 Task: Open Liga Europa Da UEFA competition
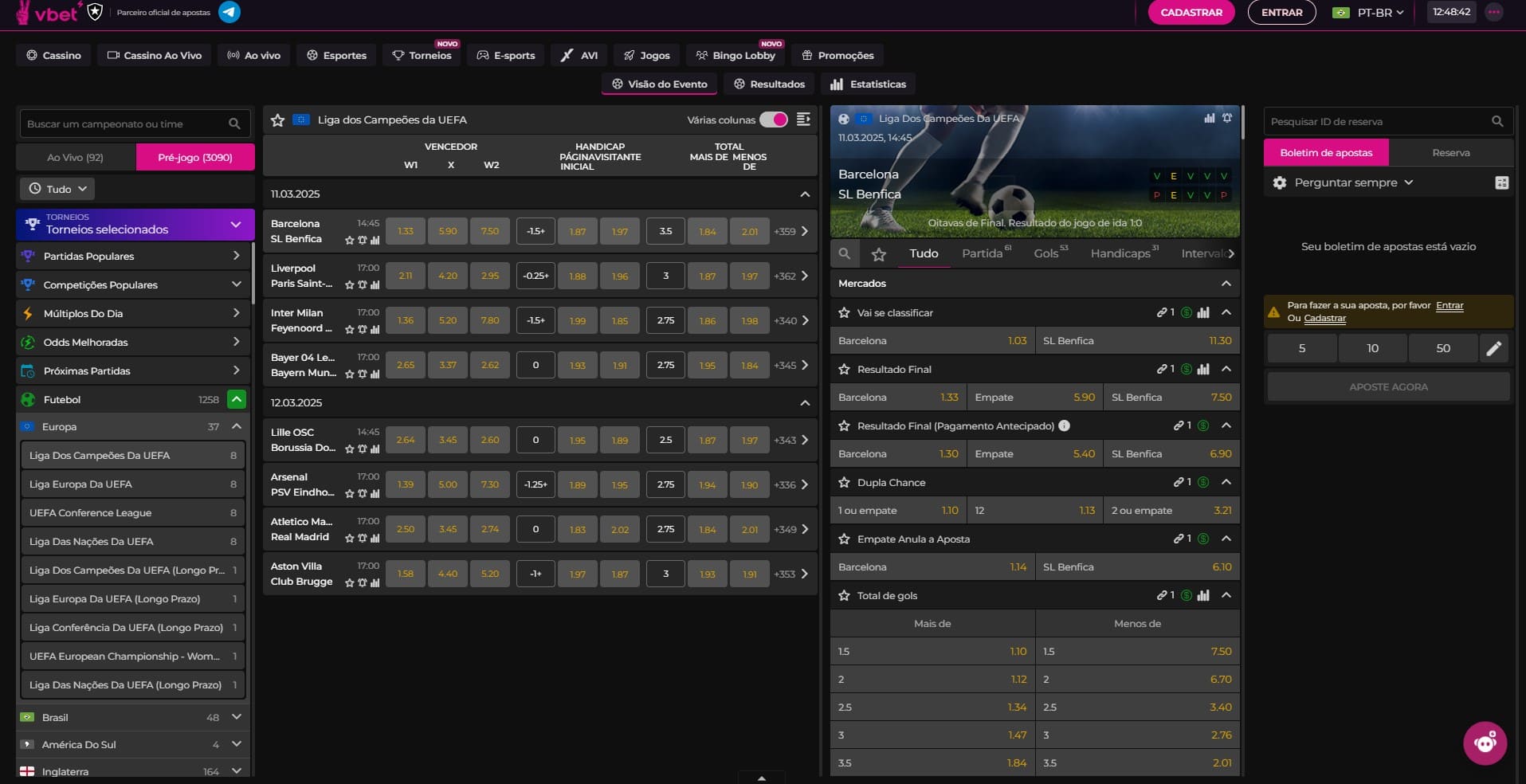(x=133, y=484)
